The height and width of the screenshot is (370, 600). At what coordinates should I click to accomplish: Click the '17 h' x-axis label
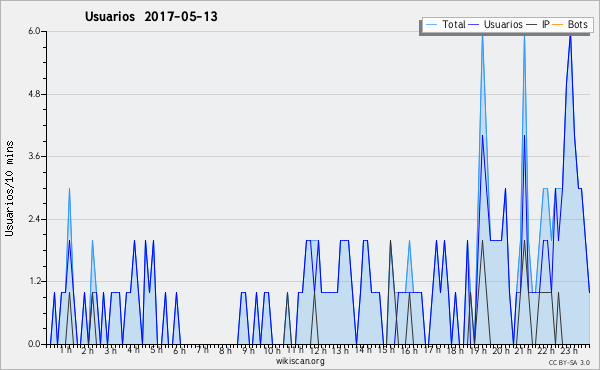(432, 350)
